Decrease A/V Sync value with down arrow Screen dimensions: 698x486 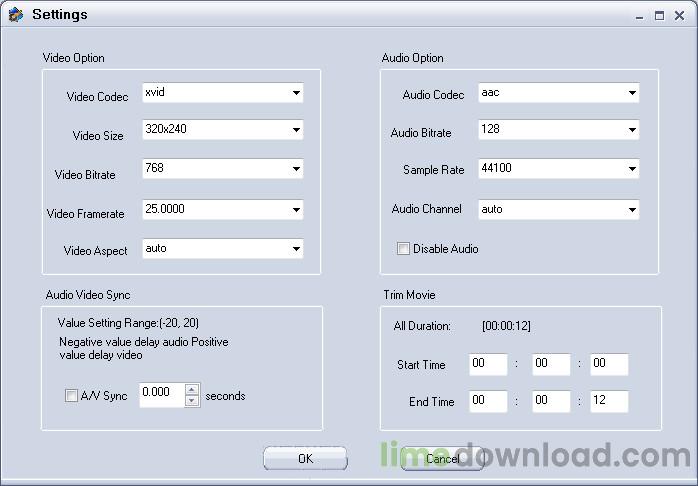tap(192, 401)
